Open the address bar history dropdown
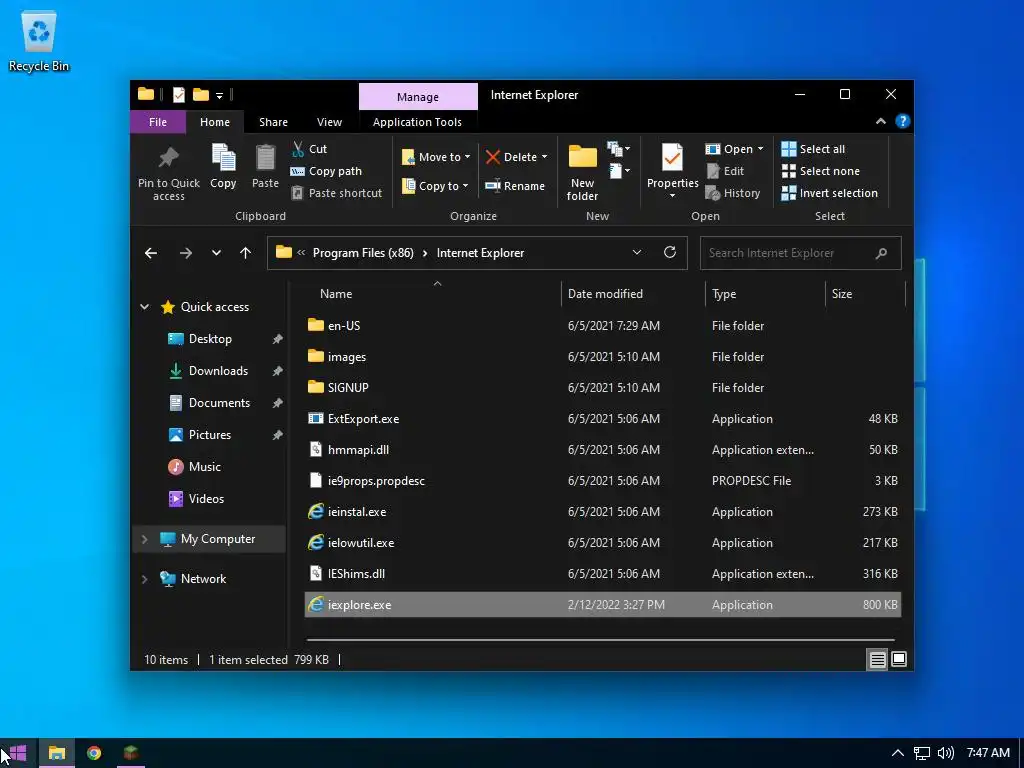The width and height of the screenshot is (1024, 768). pos(637,252)
